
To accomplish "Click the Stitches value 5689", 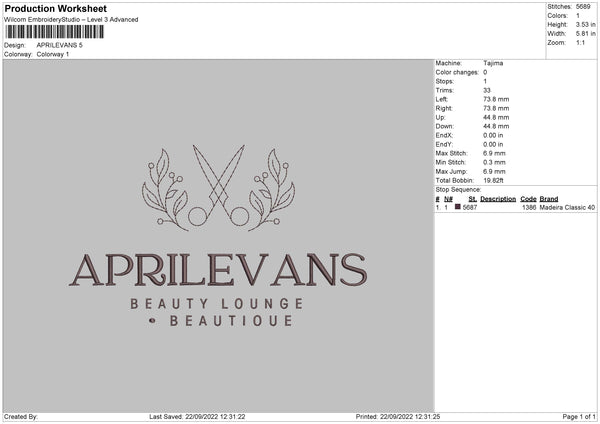I will point(583,7).
